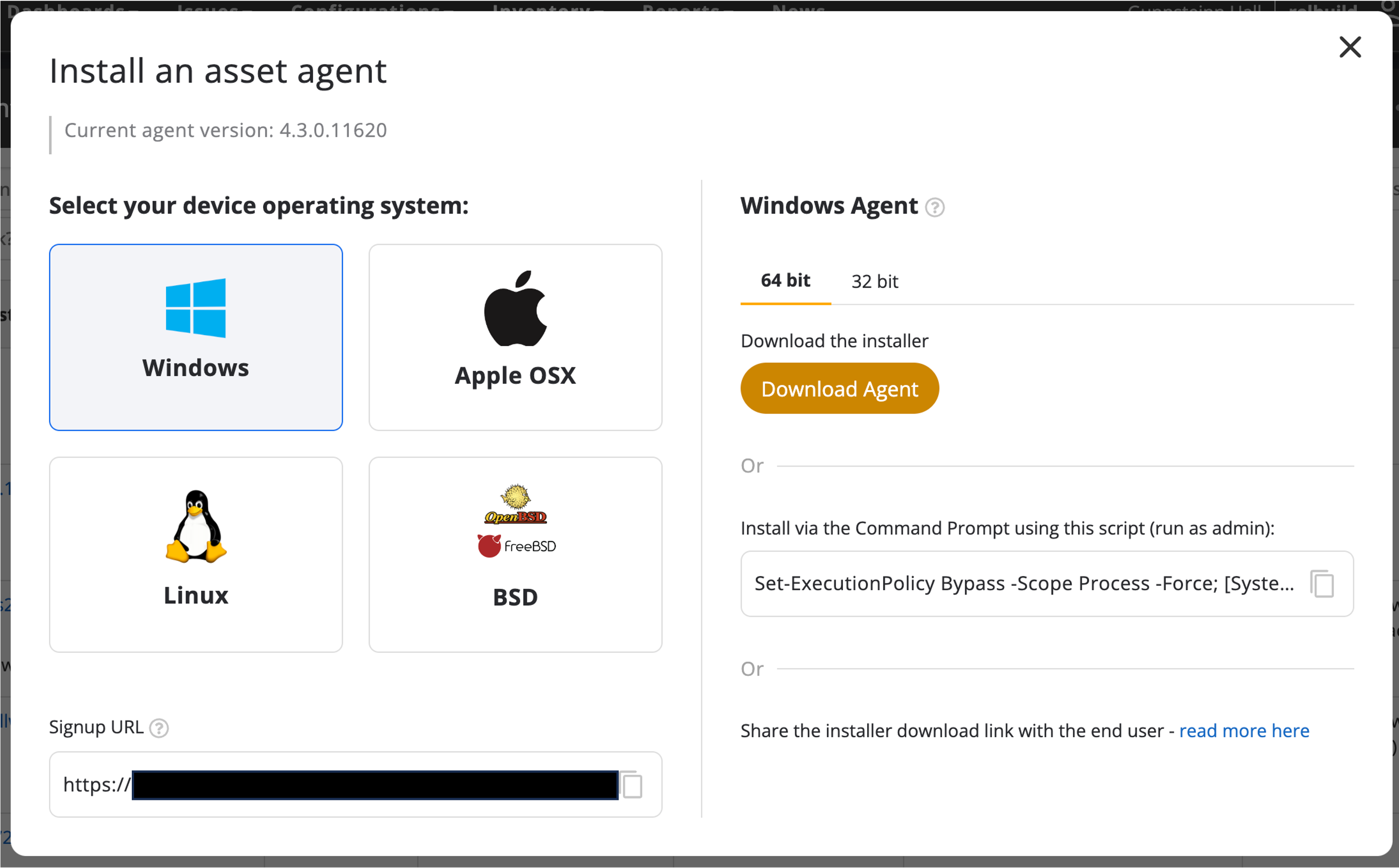
Task: Select the Apple OSX label
Action: coord(515,376)
